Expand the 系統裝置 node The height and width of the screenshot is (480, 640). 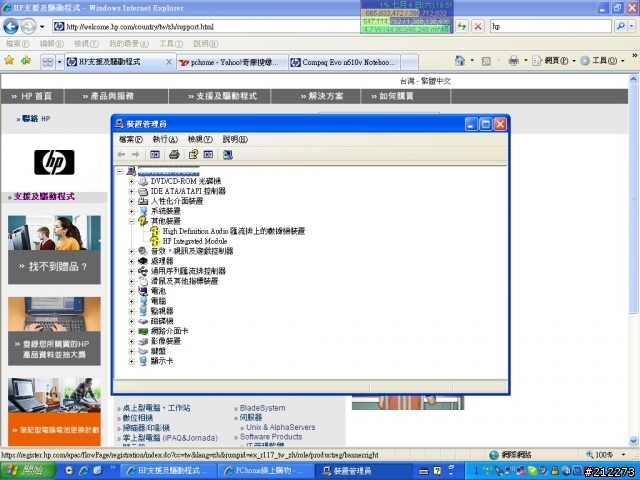tap(131, 211)
